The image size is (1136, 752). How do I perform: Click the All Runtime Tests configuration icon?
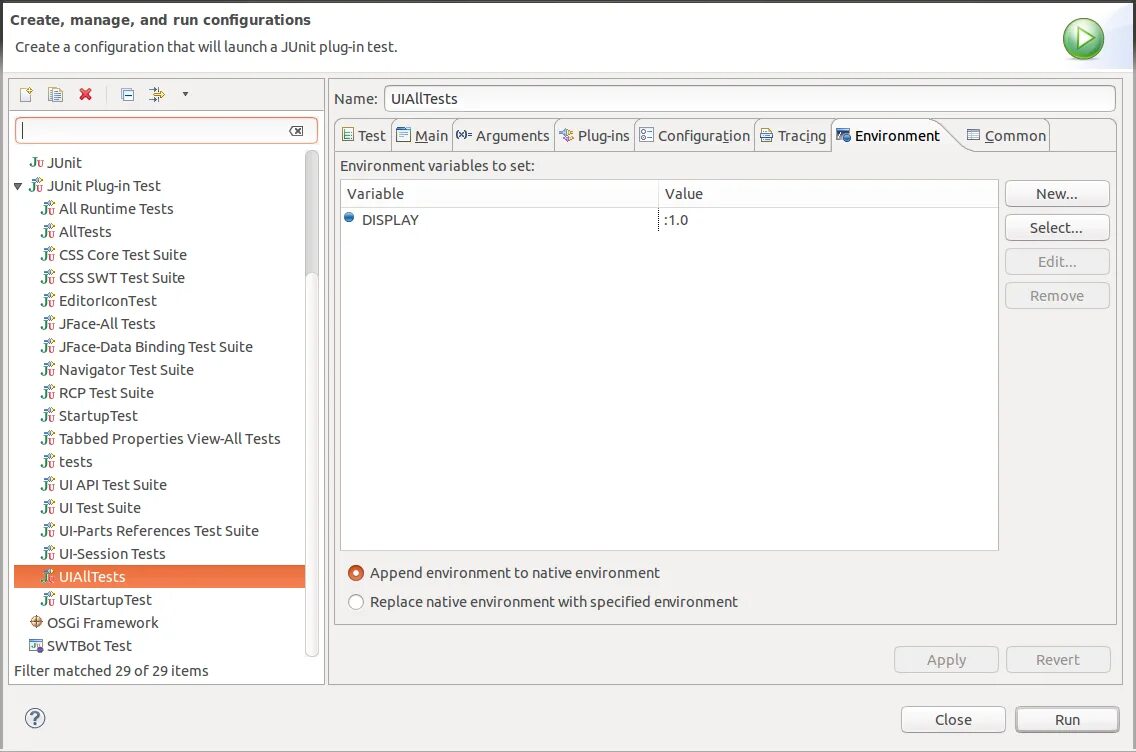pyautogui.click(x=48, y=209)
